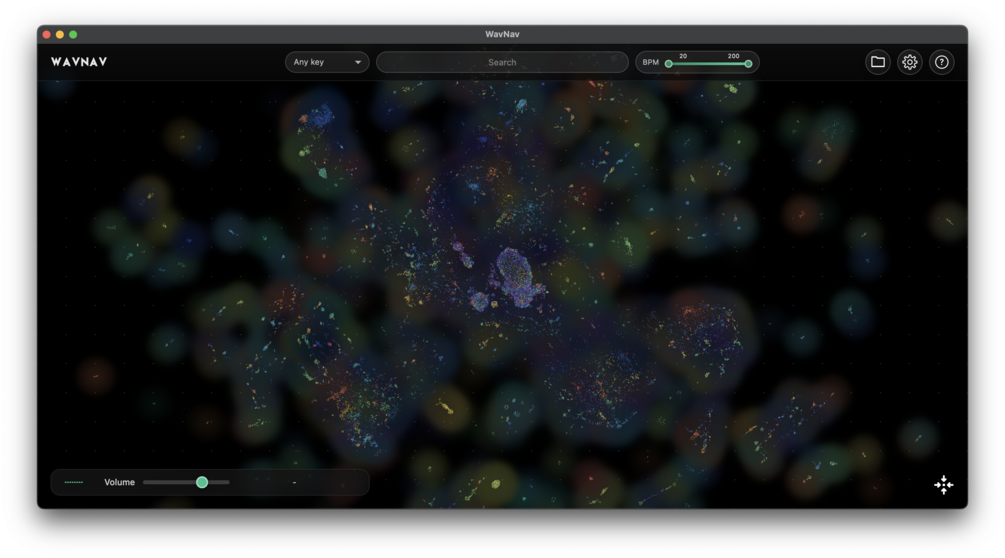Click the red close window button
Screen dimensions: 1005x558
coord(47,35)
